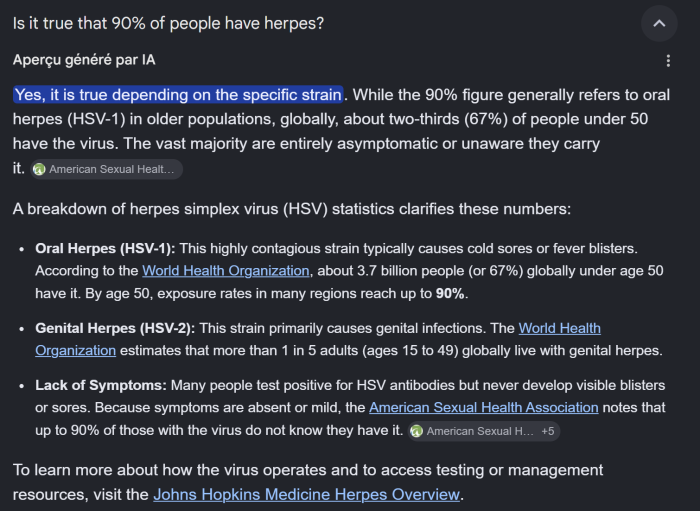Select the 'Aperçu généré par IA' label
This screenshot has height=511, width=700.
point(84,60)
